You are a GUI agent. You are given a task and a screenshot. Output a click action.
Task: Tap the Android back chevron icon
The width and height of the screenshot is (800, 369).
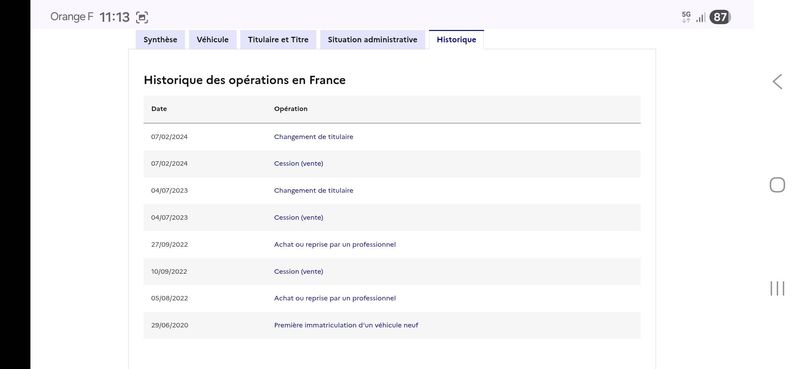[x=777, y=82]
